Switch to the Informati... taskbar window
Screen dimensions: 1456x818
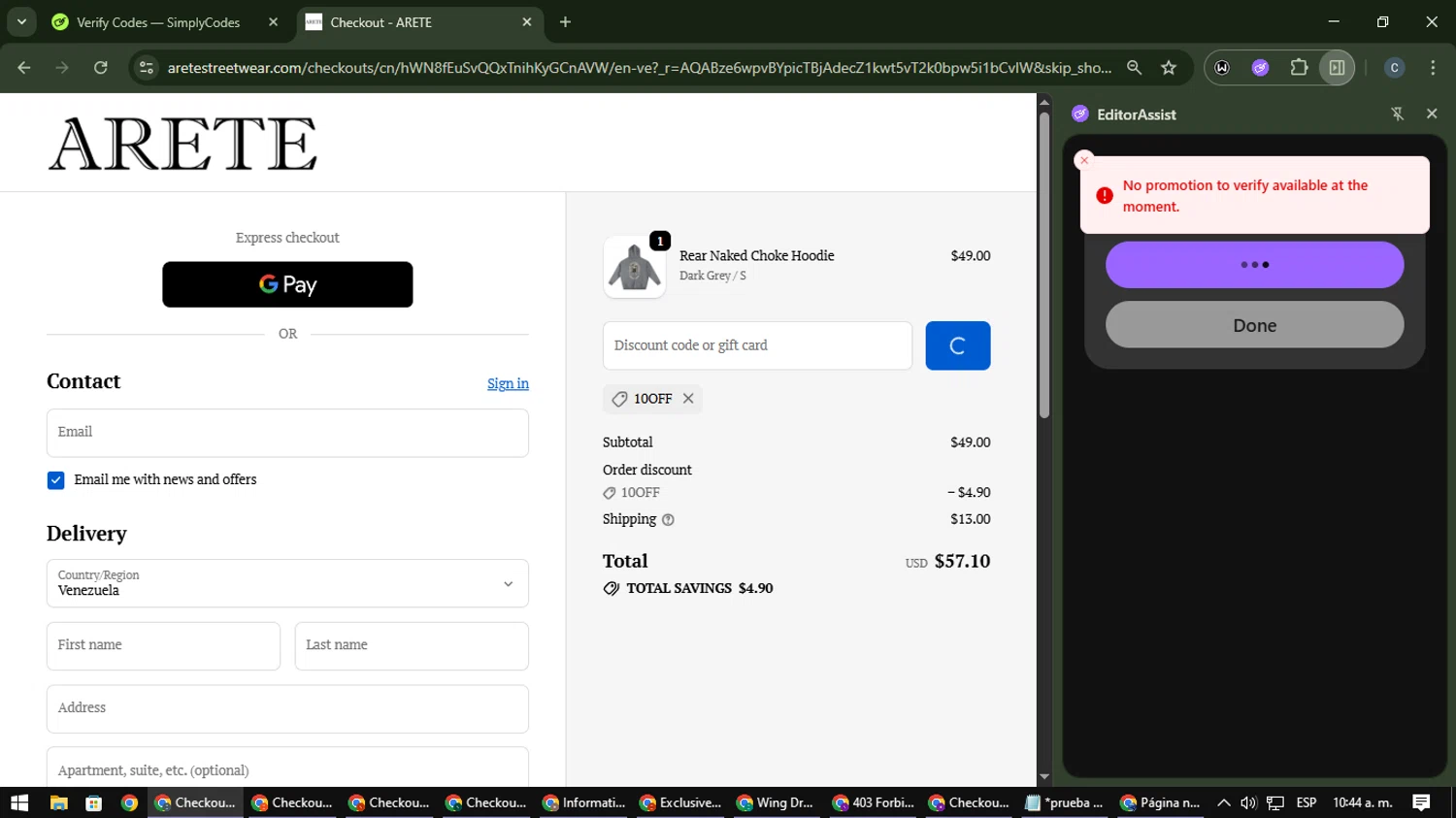(584, 802)
